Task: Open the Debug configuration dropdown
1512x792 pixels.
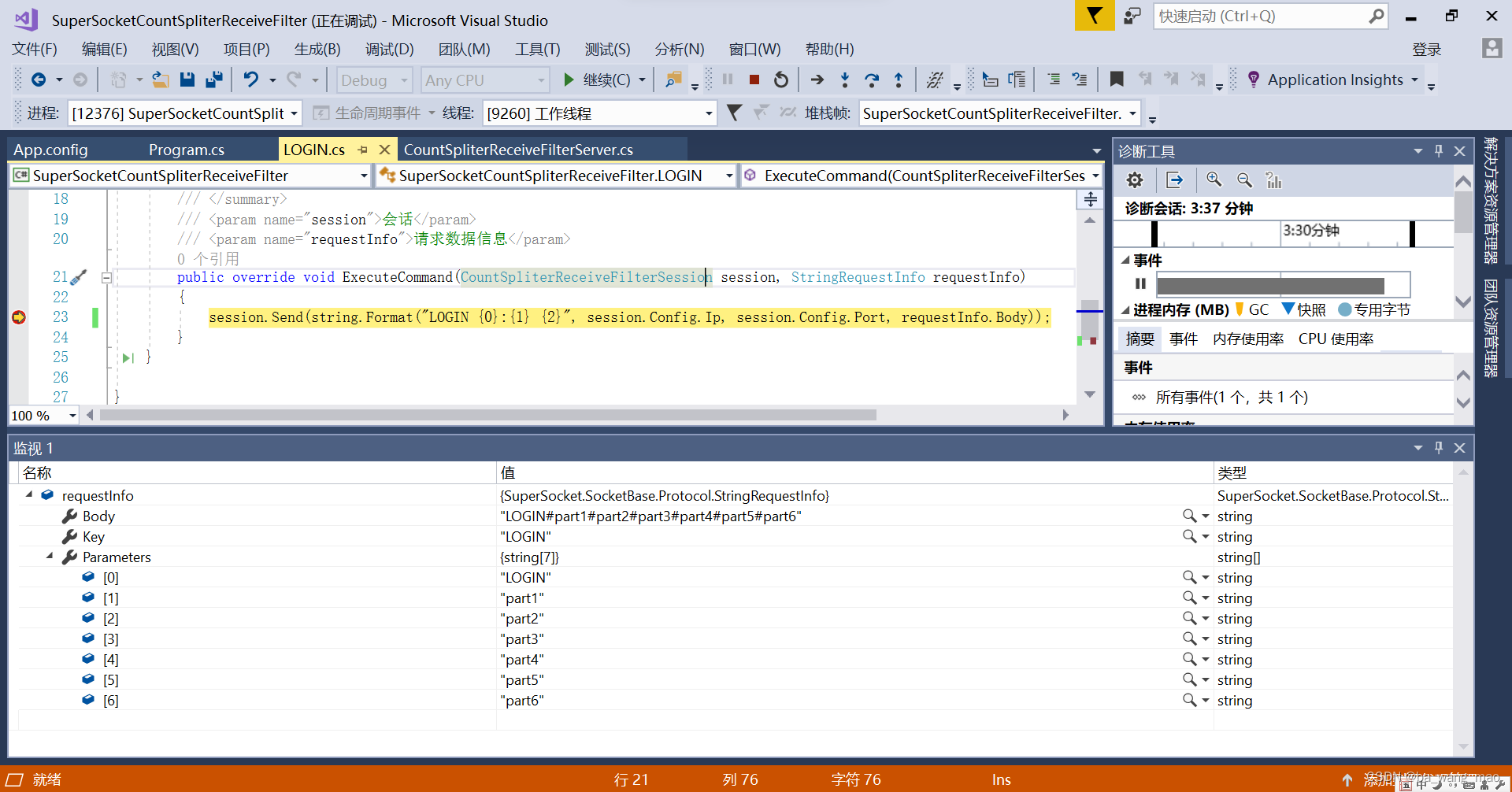Action: (x=375, y=80)
